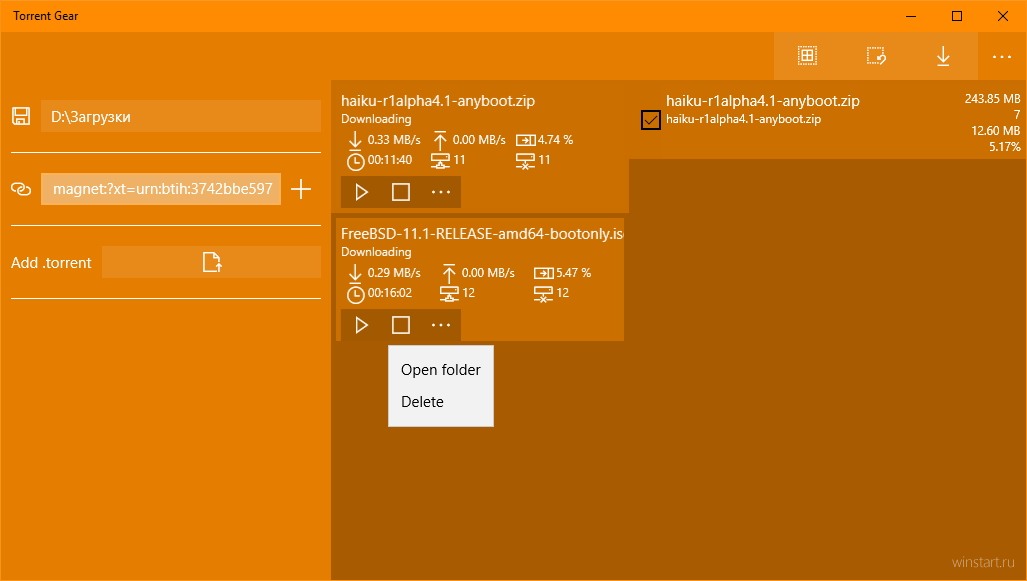Click 00:11:40 remaining time value
Viewport: 1027px width, 581px height.
coord(390,160)
